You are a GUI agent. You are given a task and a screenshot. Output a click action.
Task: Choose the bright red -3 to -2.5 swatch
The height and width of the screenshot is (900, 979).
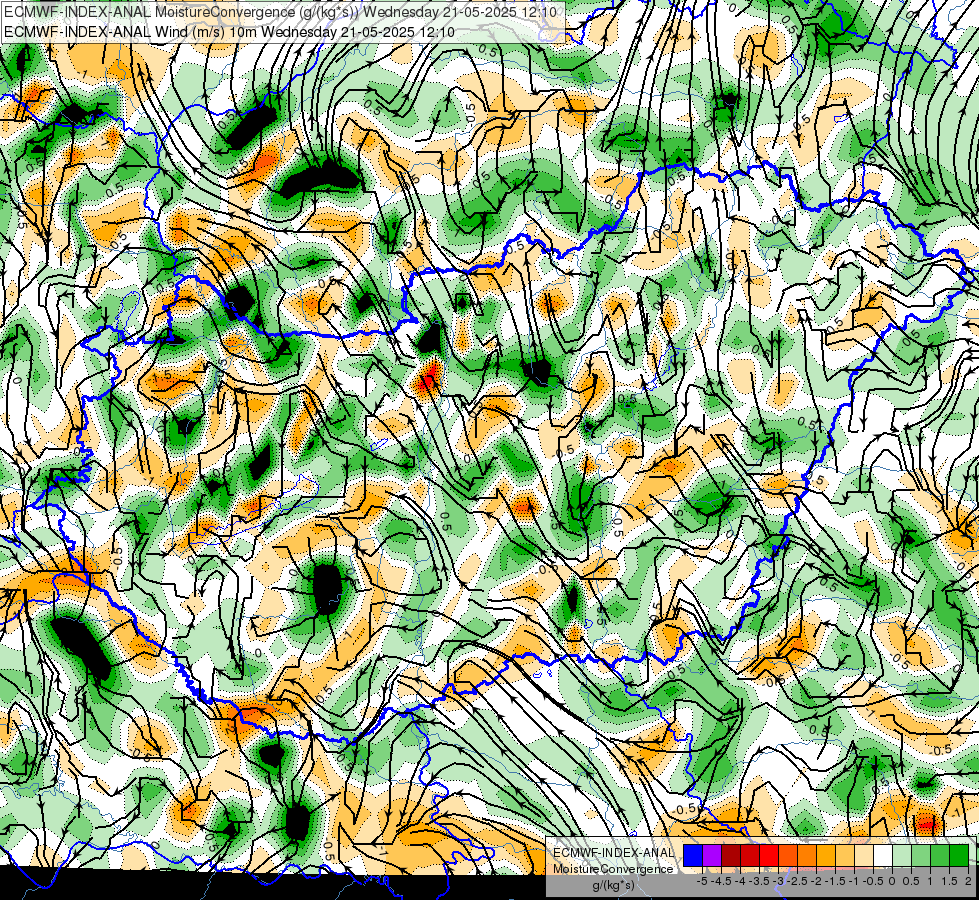tap(769, 855)
